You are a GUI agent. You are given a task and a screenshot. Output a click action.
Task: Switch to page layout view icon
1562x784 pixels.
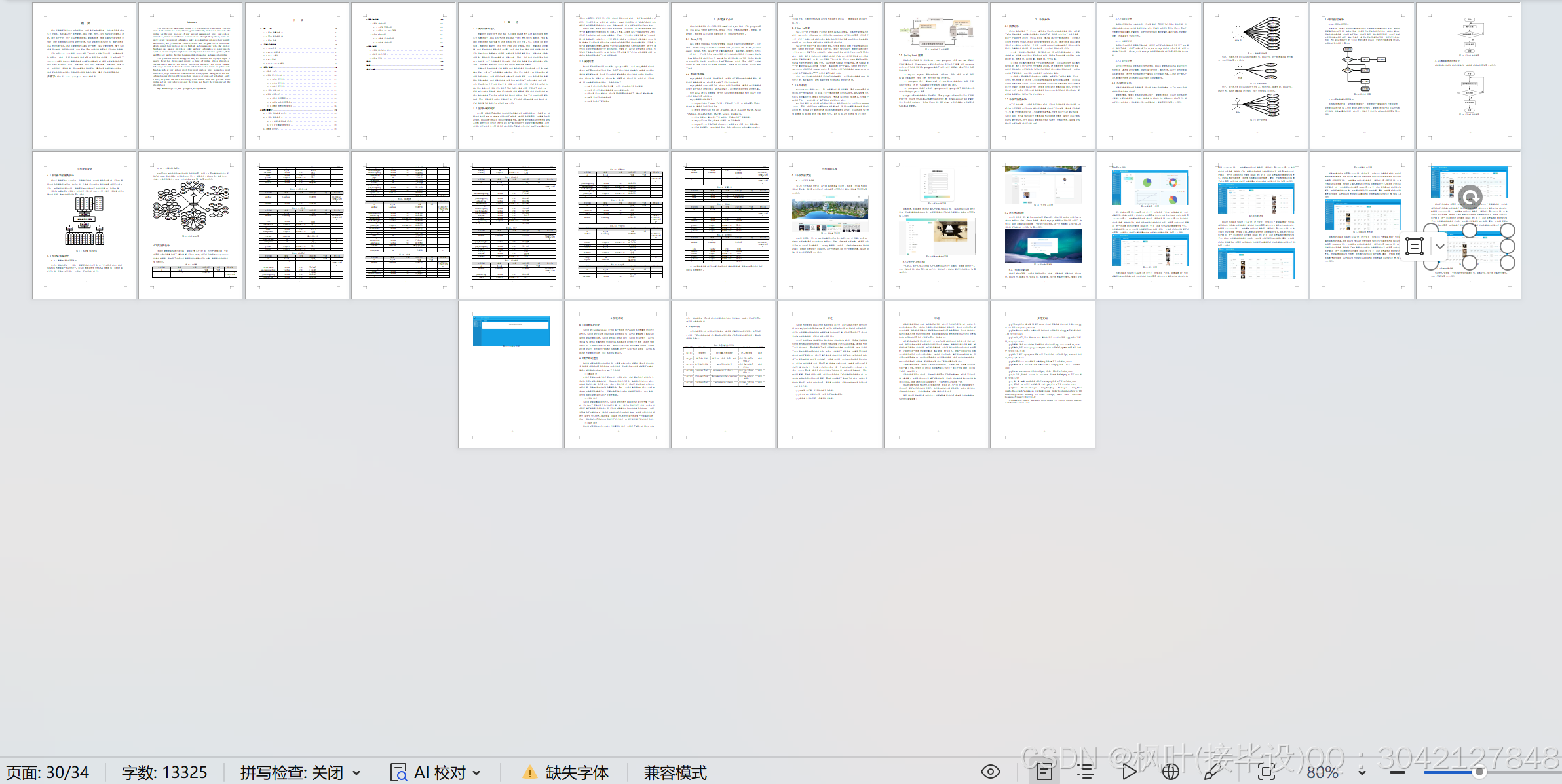click(x=1044, y=772)
